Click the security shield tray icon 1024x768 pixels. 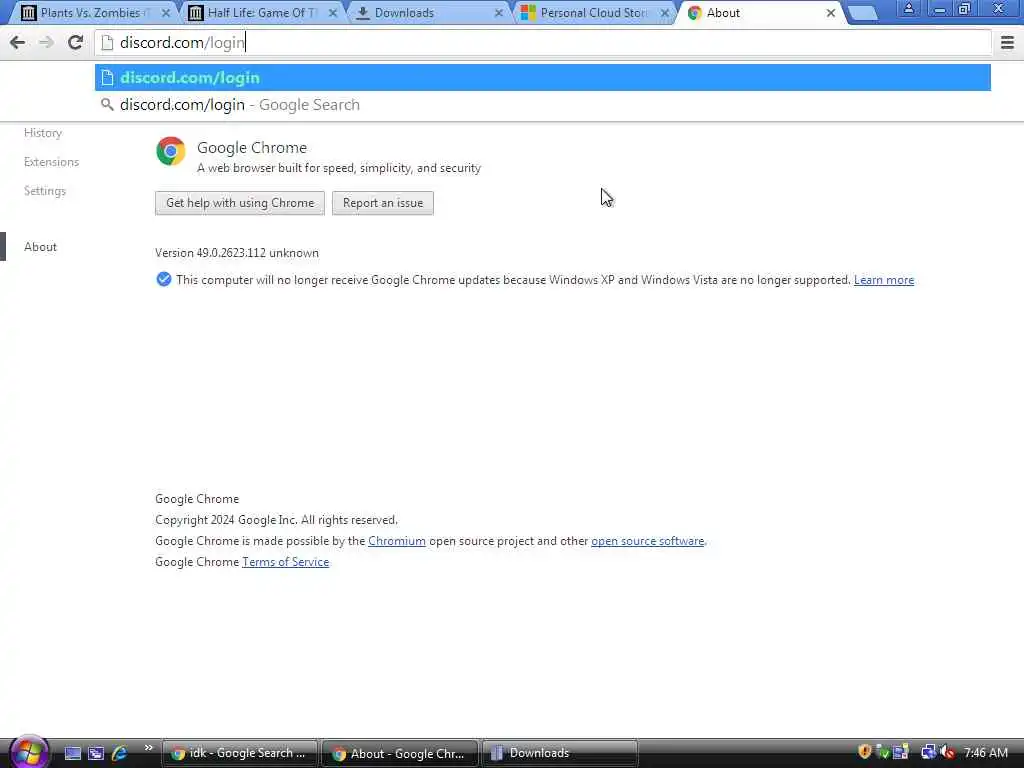(865, 752)
